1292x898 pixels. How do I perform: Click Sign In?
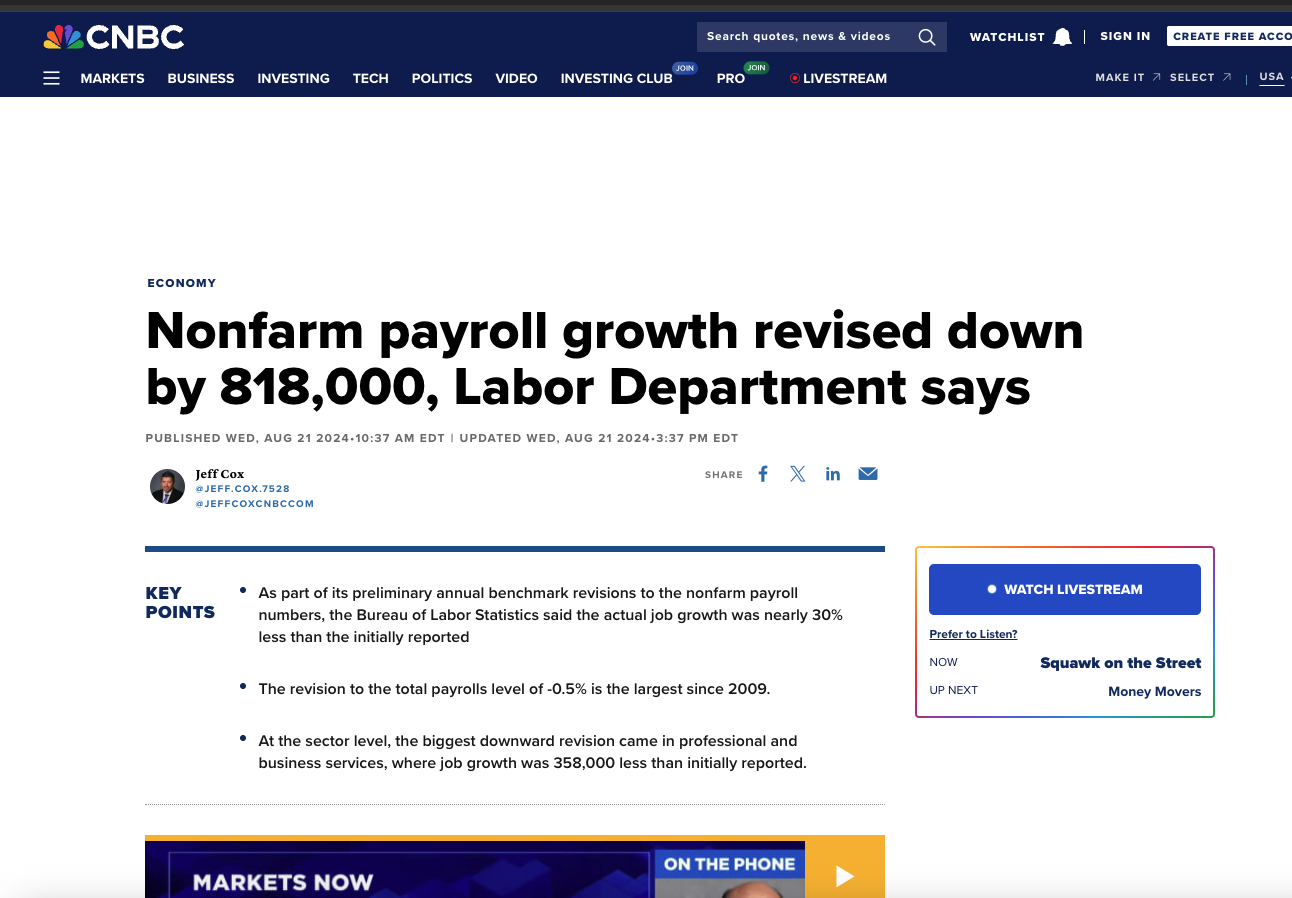click(1125, 36)
